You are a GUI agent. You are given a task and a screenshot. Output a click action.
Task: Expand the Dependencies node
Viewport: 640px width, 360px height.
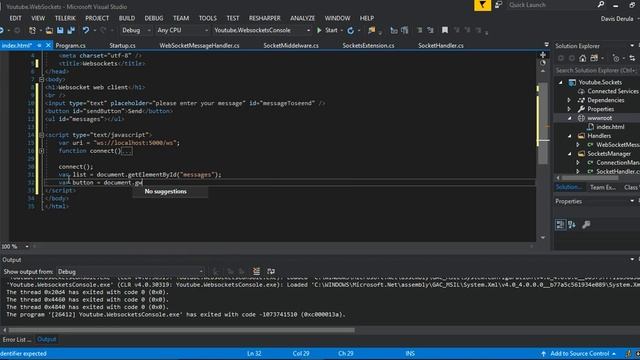coord(569,100)
